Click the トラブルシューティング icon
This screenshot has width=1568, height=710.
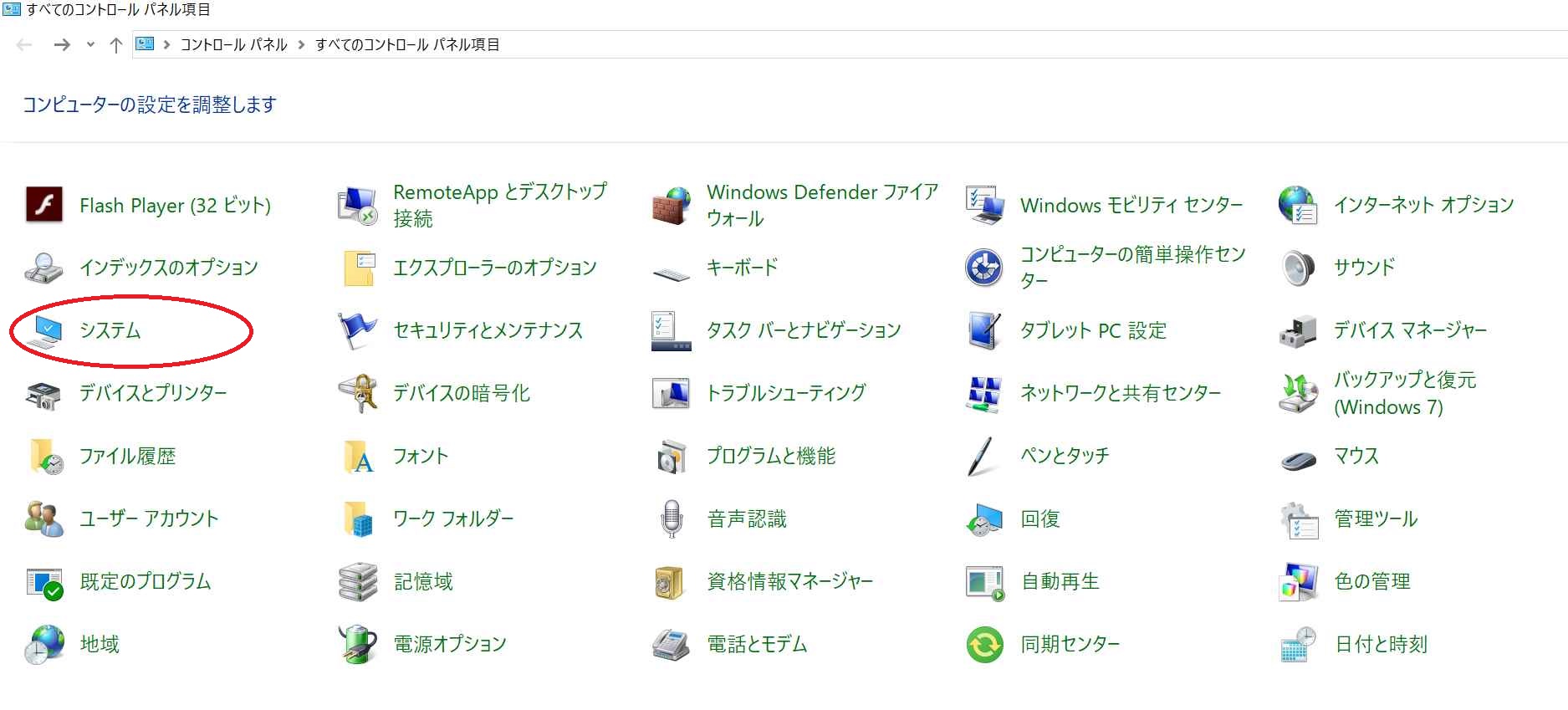click(x=671, y=393)
